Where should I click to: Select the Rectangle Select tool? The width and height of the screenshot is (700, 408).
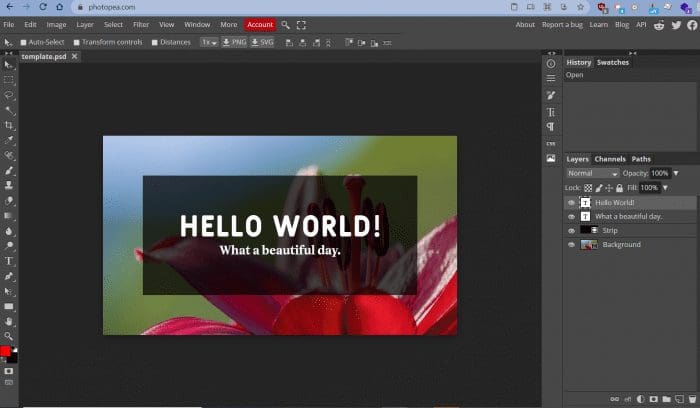point(9,79)
